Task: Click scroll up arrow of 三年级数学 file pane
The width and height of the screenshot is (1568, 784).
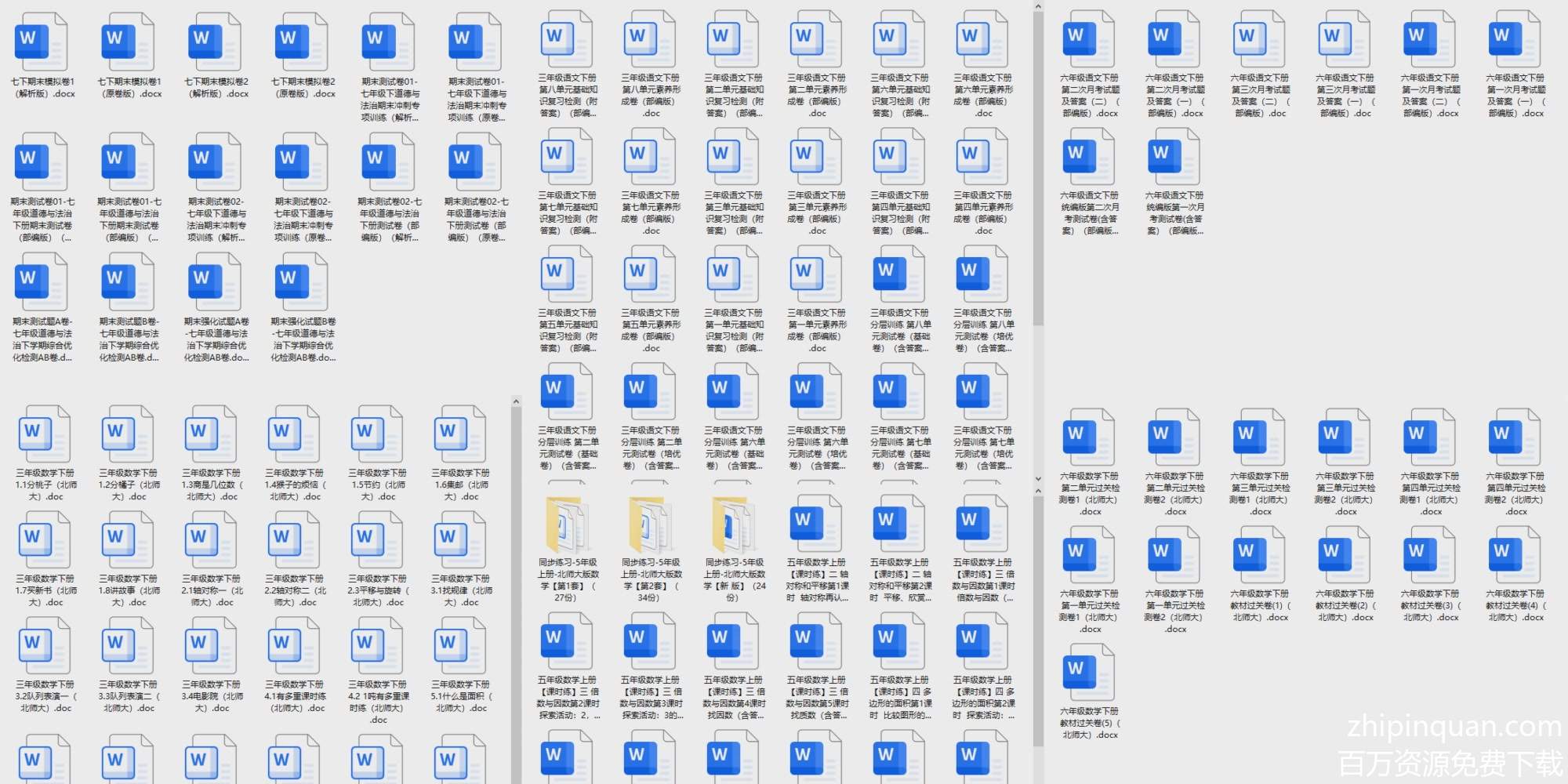Action: click(x=516, y=402)
